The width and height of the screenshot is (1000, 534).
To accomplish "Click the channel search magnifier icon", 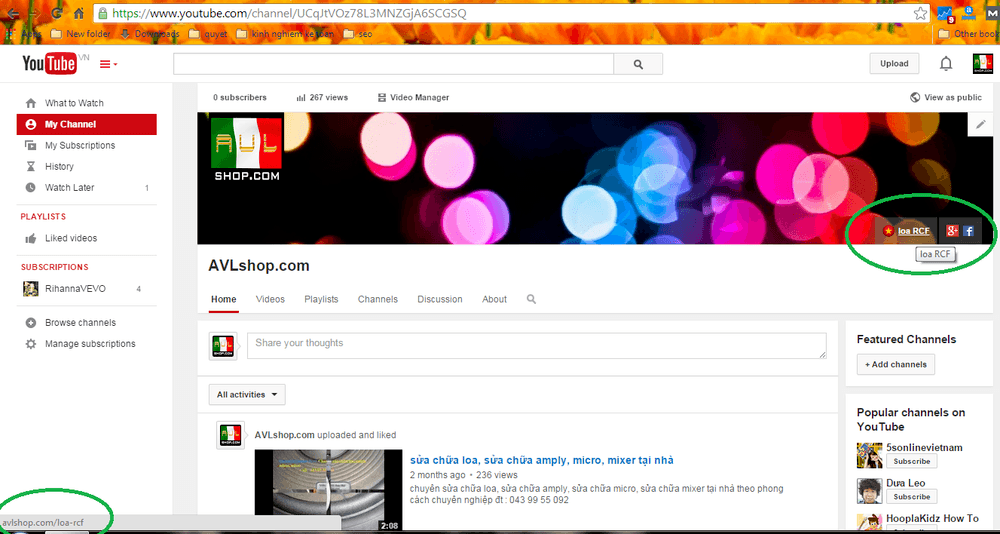I will tap(531, 299).
